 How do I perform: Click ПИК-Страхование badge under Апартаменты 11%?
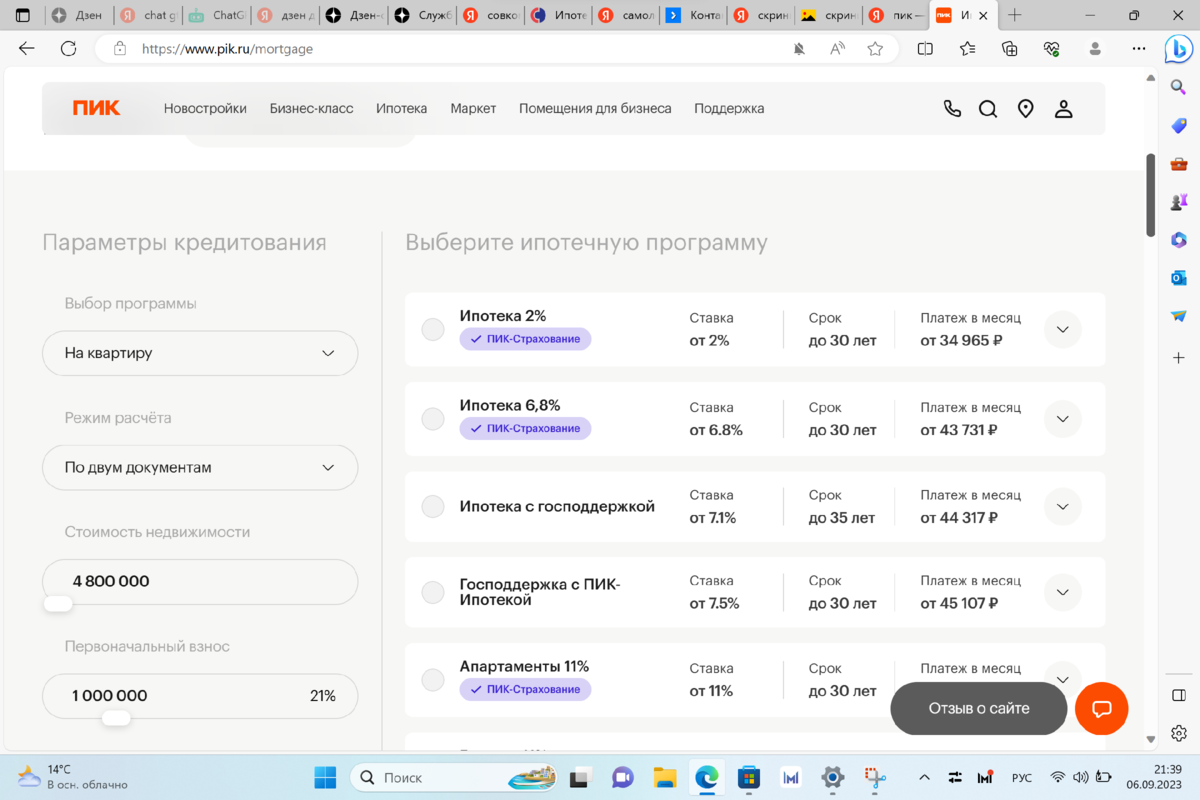click(526, 689)
